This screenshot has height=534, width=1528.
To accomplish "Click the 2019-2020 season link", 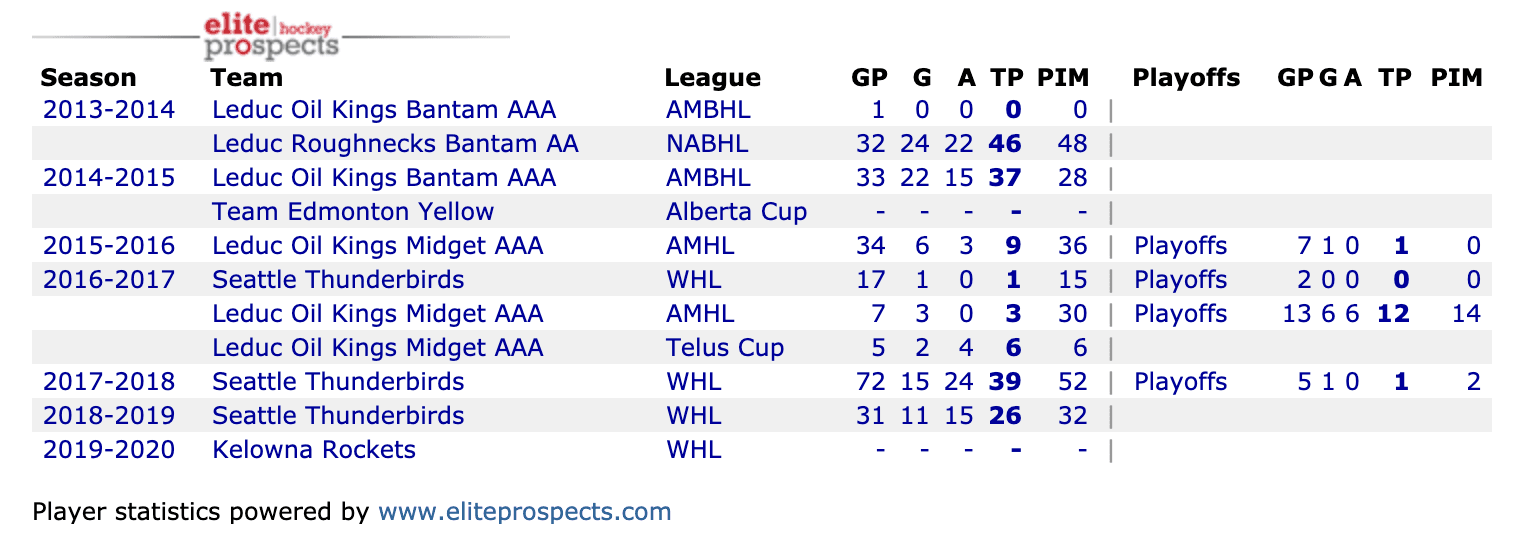I will [x=108, y=450].
